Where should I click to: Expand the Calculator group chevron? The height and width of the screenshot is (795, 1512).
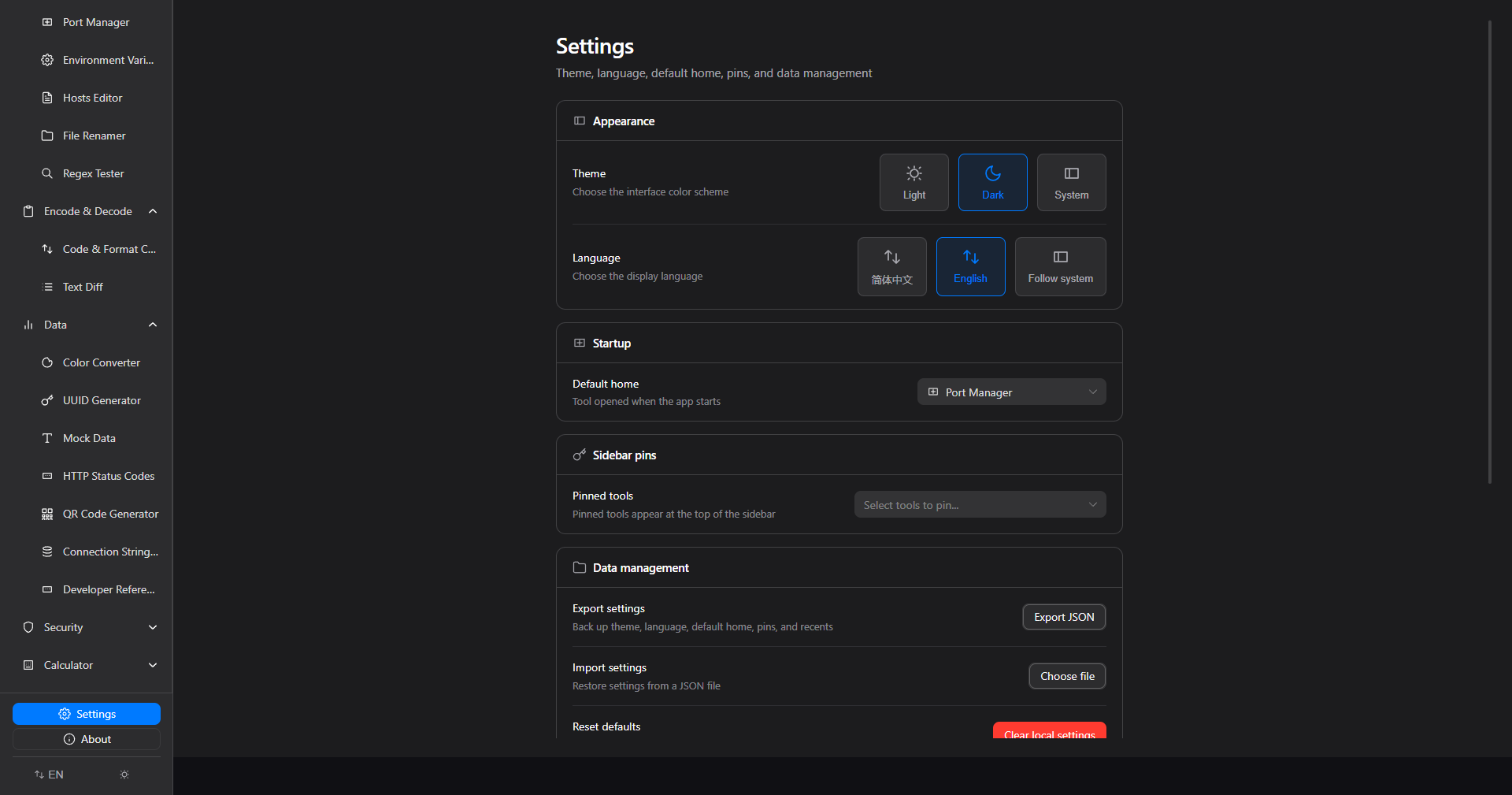tap(153, 665)
